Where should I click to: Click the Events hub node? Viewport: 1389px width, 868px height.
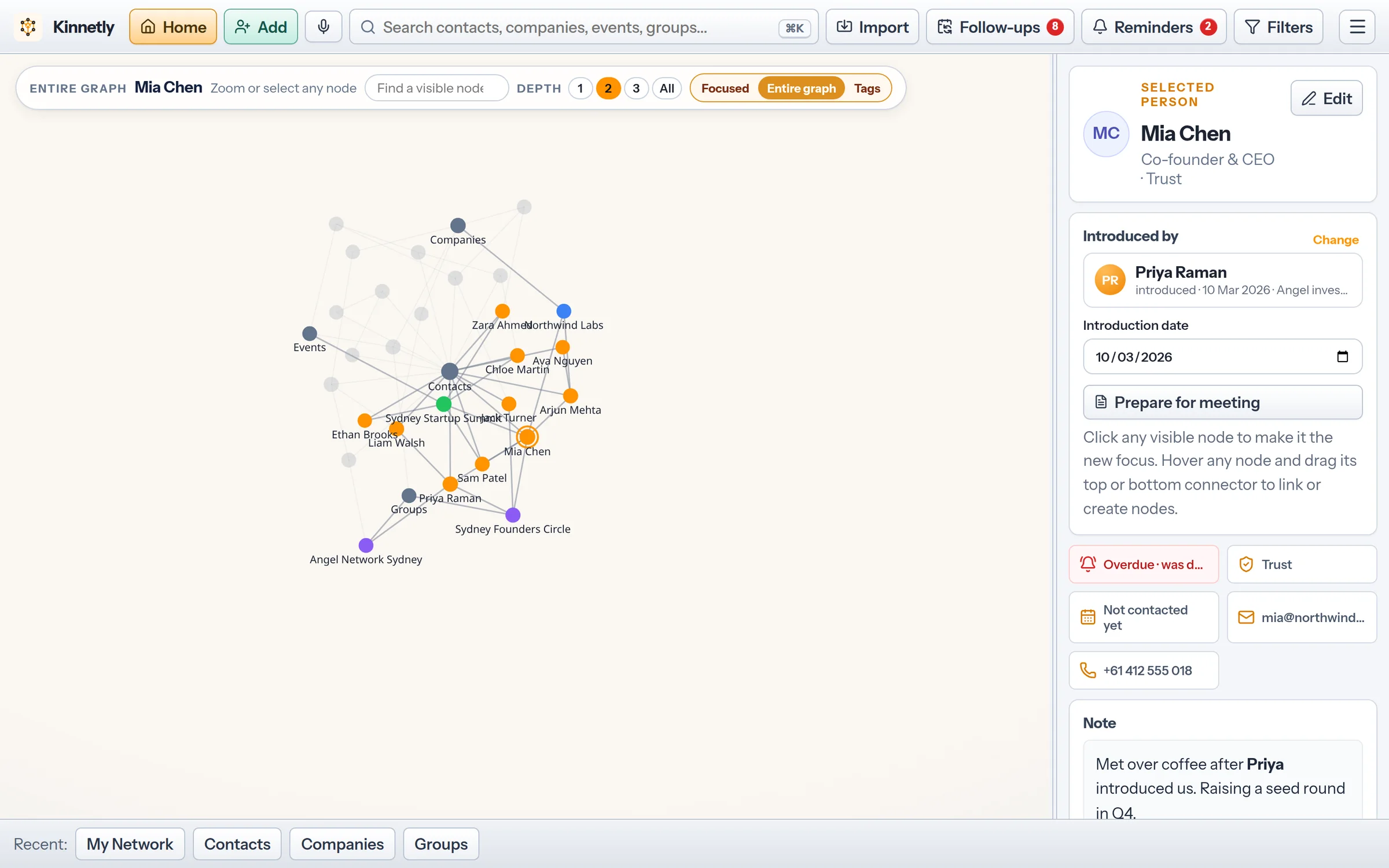[310, 333]
